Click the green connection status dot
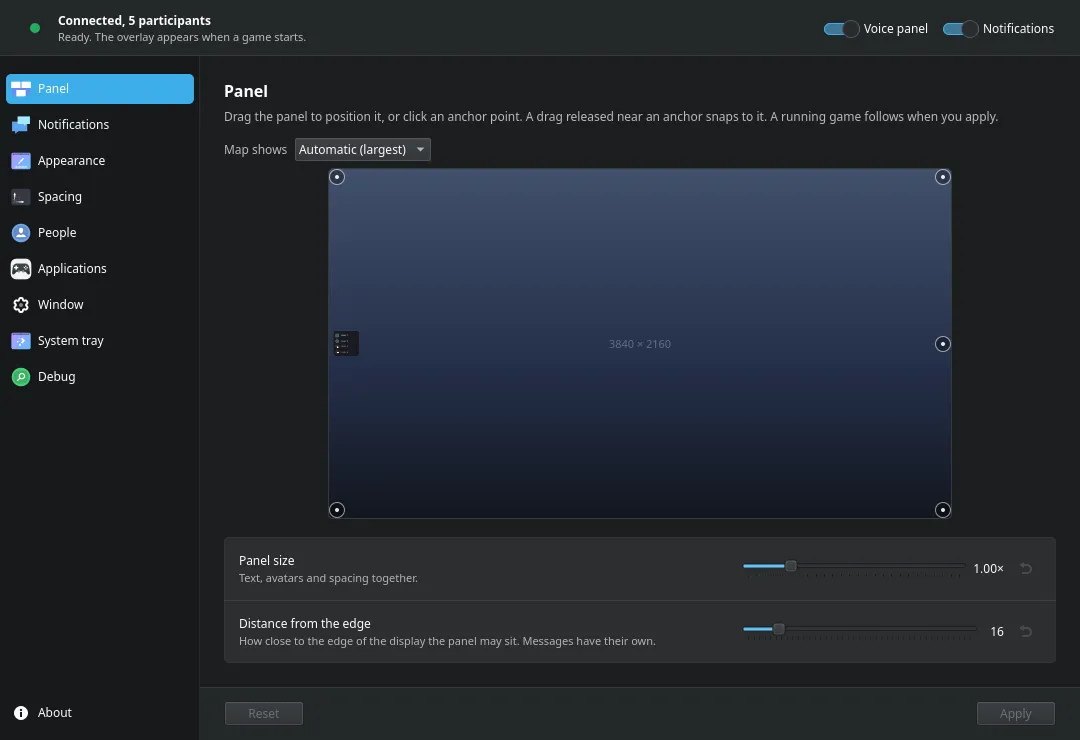The image size is (1080, 740). coord(35,28)
